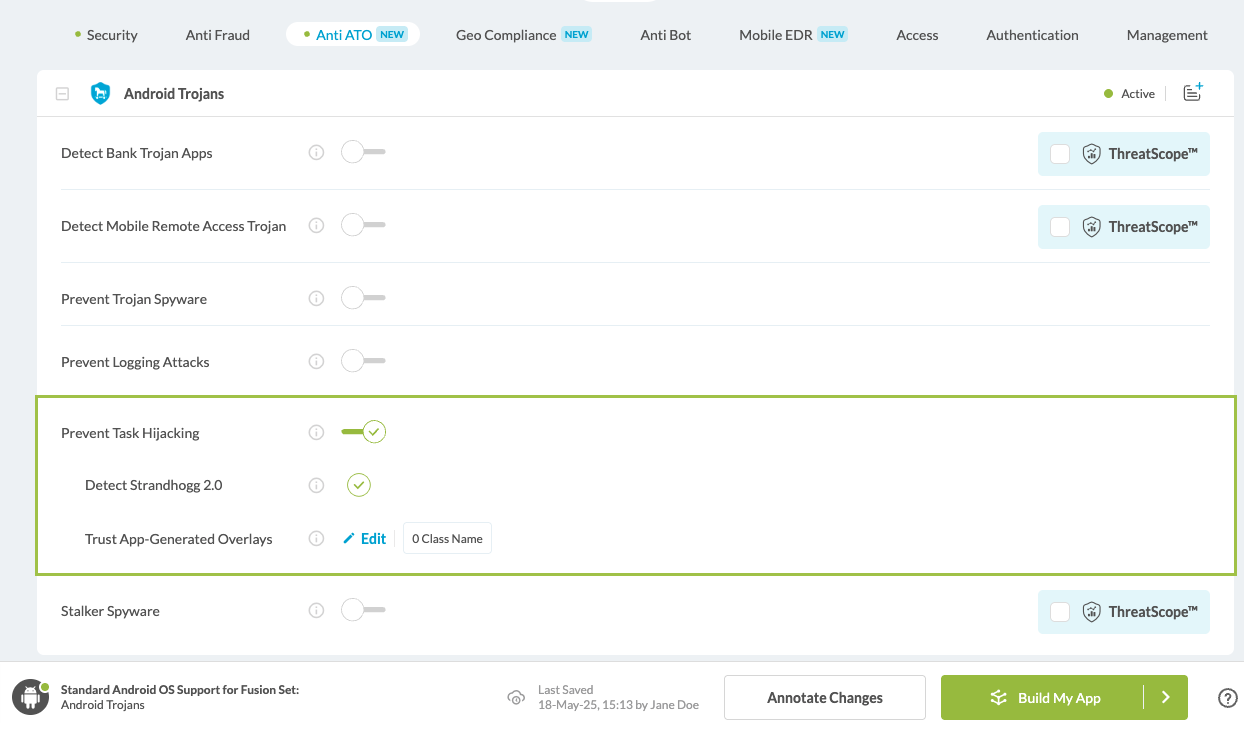The width and height of the screenshot is (1244, 729).
Task: Check ThreatScope box for Mobile Remote Access Trojan
Action: pos(1060,227)
